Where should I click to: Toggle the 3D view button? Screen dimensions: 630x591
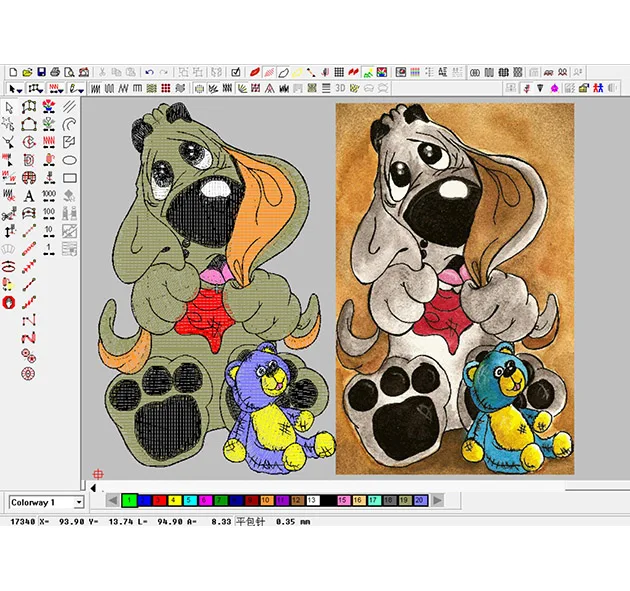(340, 89)
